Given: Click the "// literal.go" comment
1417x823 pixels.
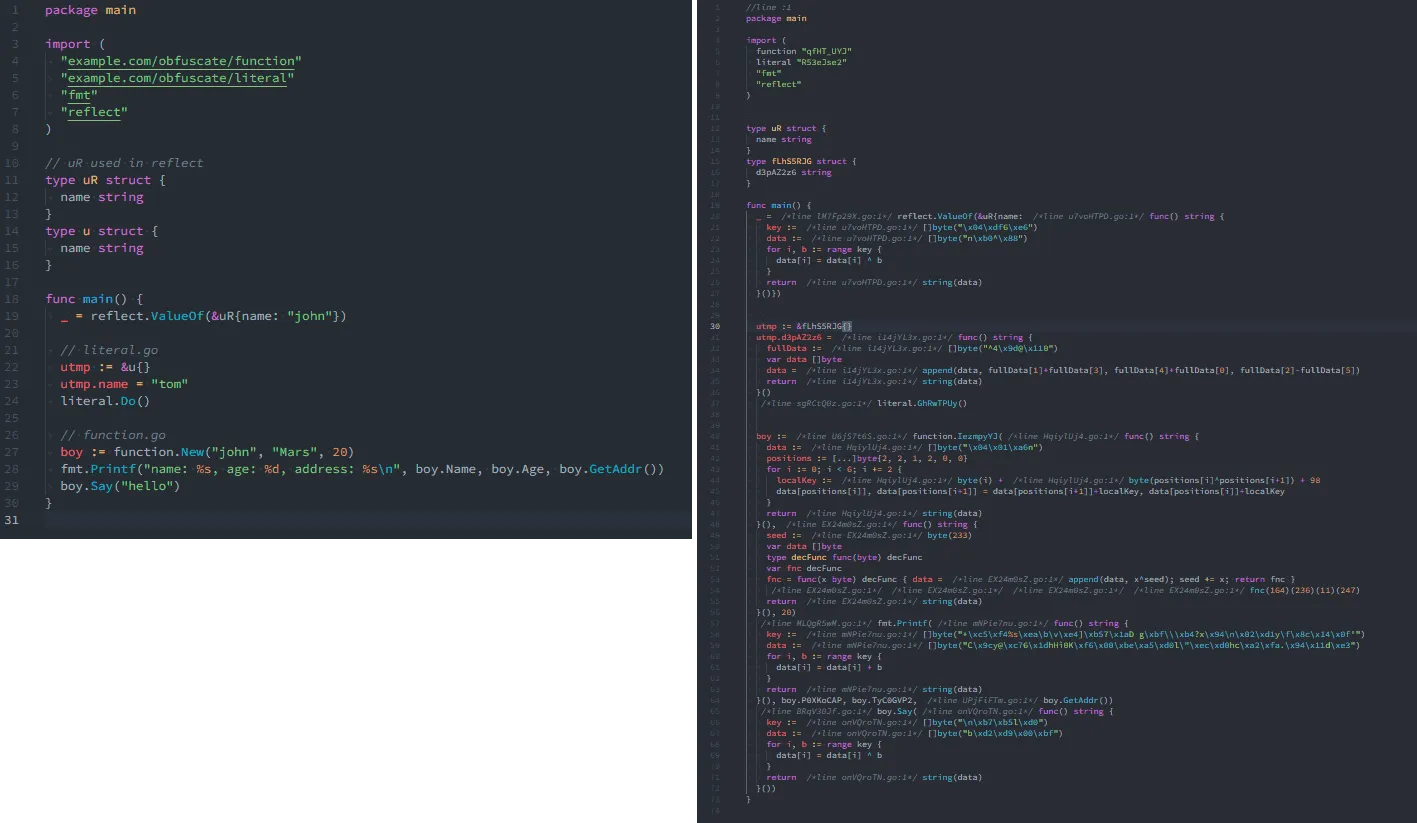Looking at the screenshot, I should pos(109,350).
